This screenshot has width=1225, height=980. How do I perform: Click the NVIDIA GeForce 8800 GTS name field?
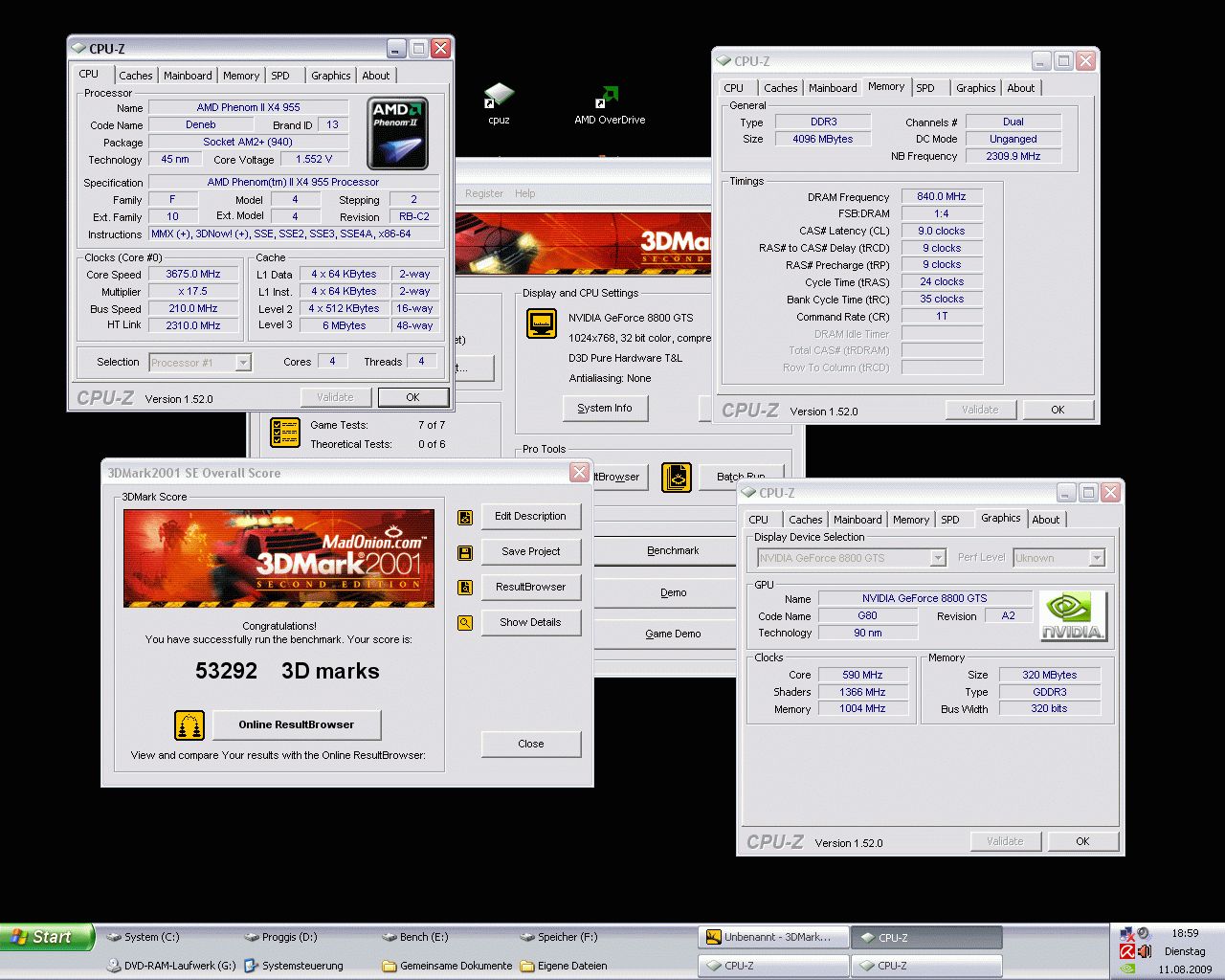924,599
